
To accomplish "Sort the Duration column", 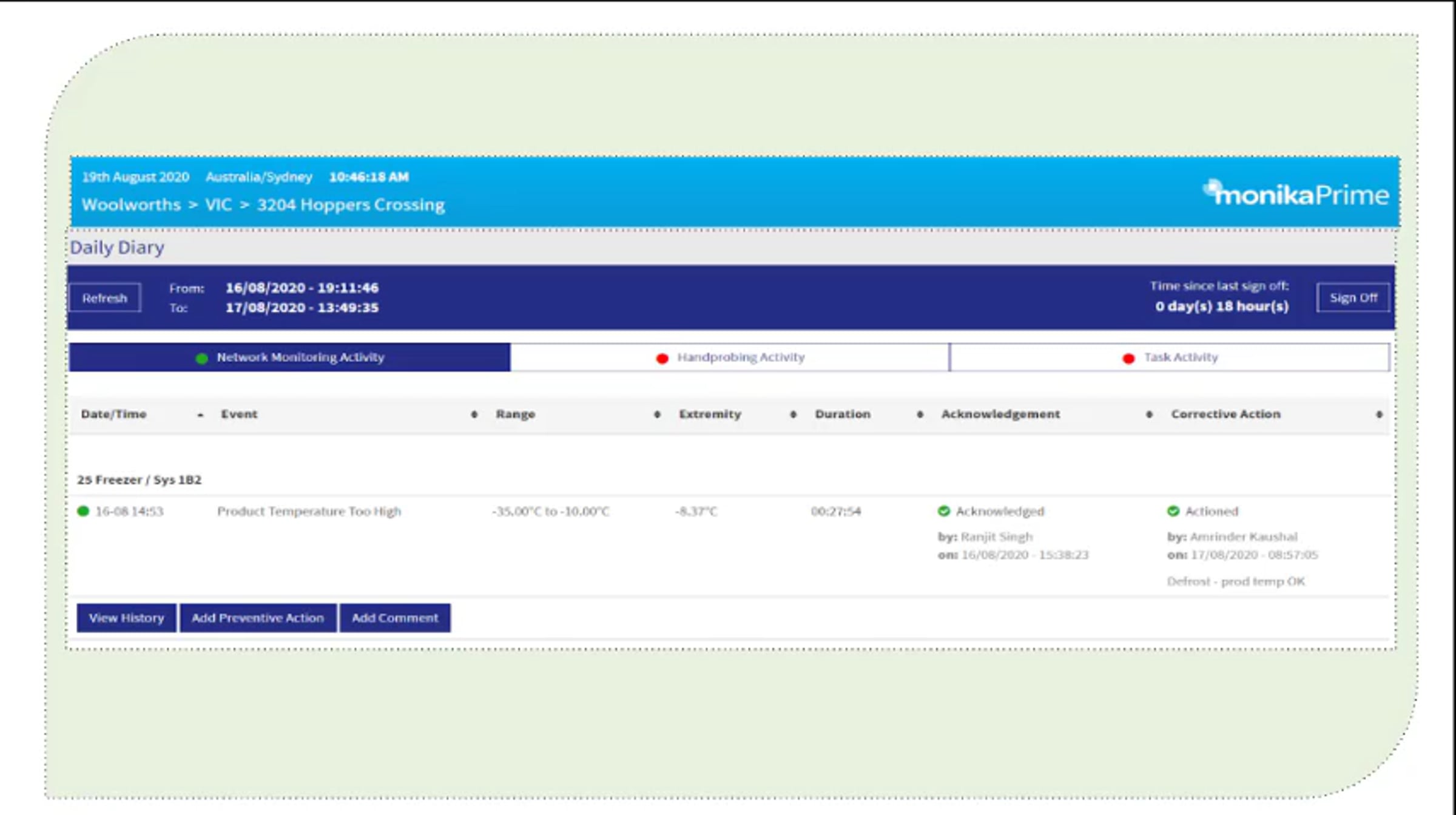I will tap(920, 414).
